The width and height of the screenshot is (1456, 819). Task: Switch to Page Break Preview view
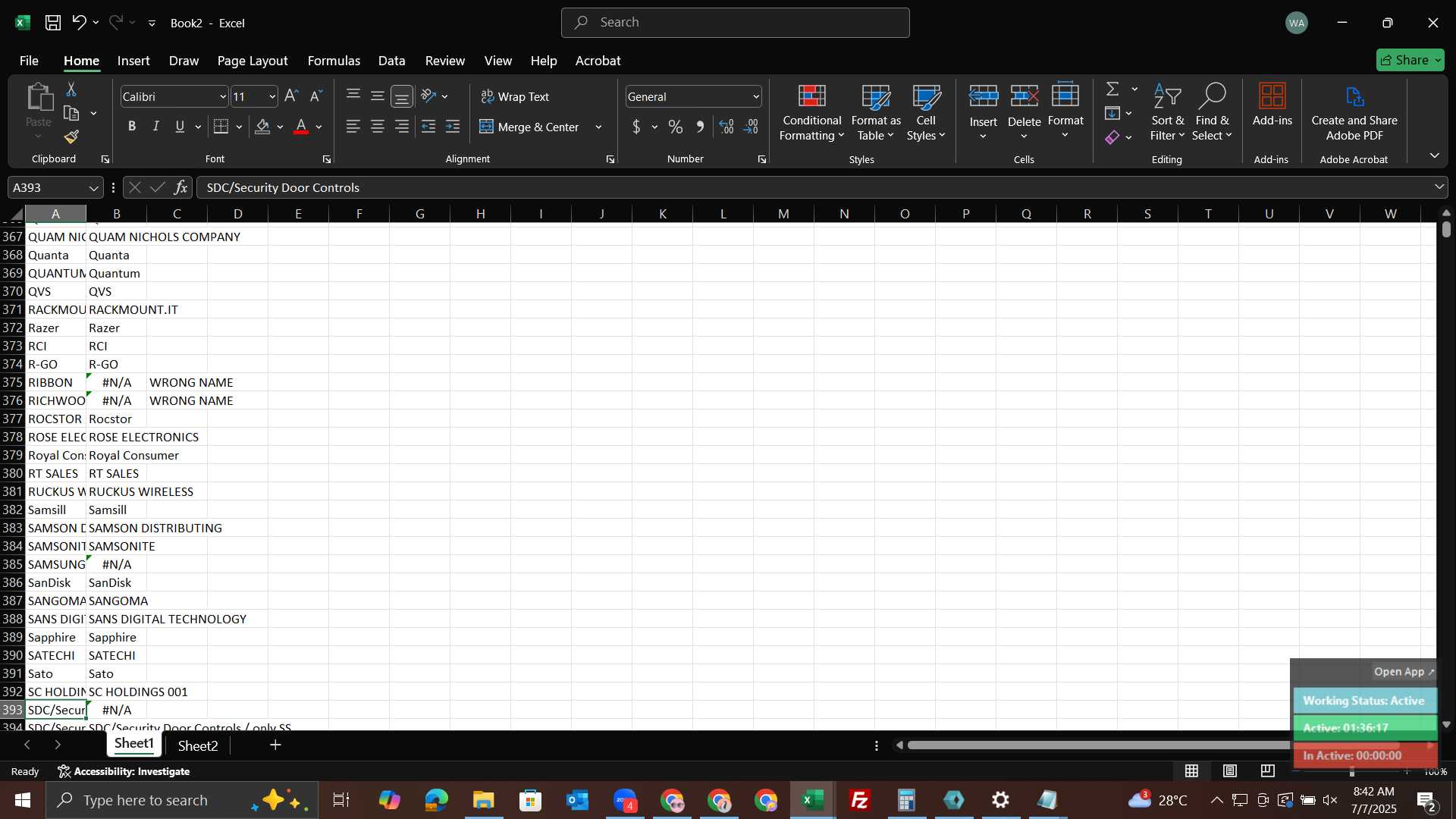pos(1268,771)
